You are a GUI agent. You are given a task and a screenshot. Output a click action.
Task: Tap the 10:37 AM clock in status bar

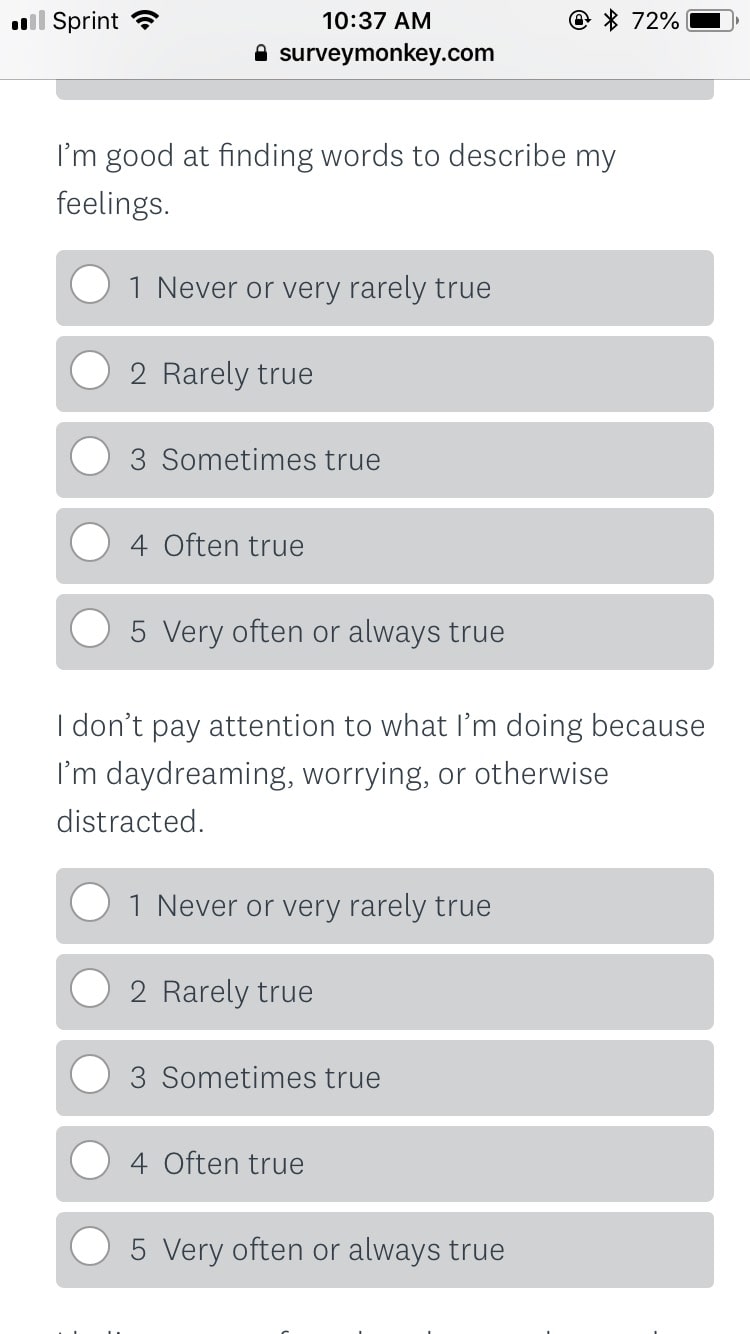pyautogui.click(x=376, y=20)
